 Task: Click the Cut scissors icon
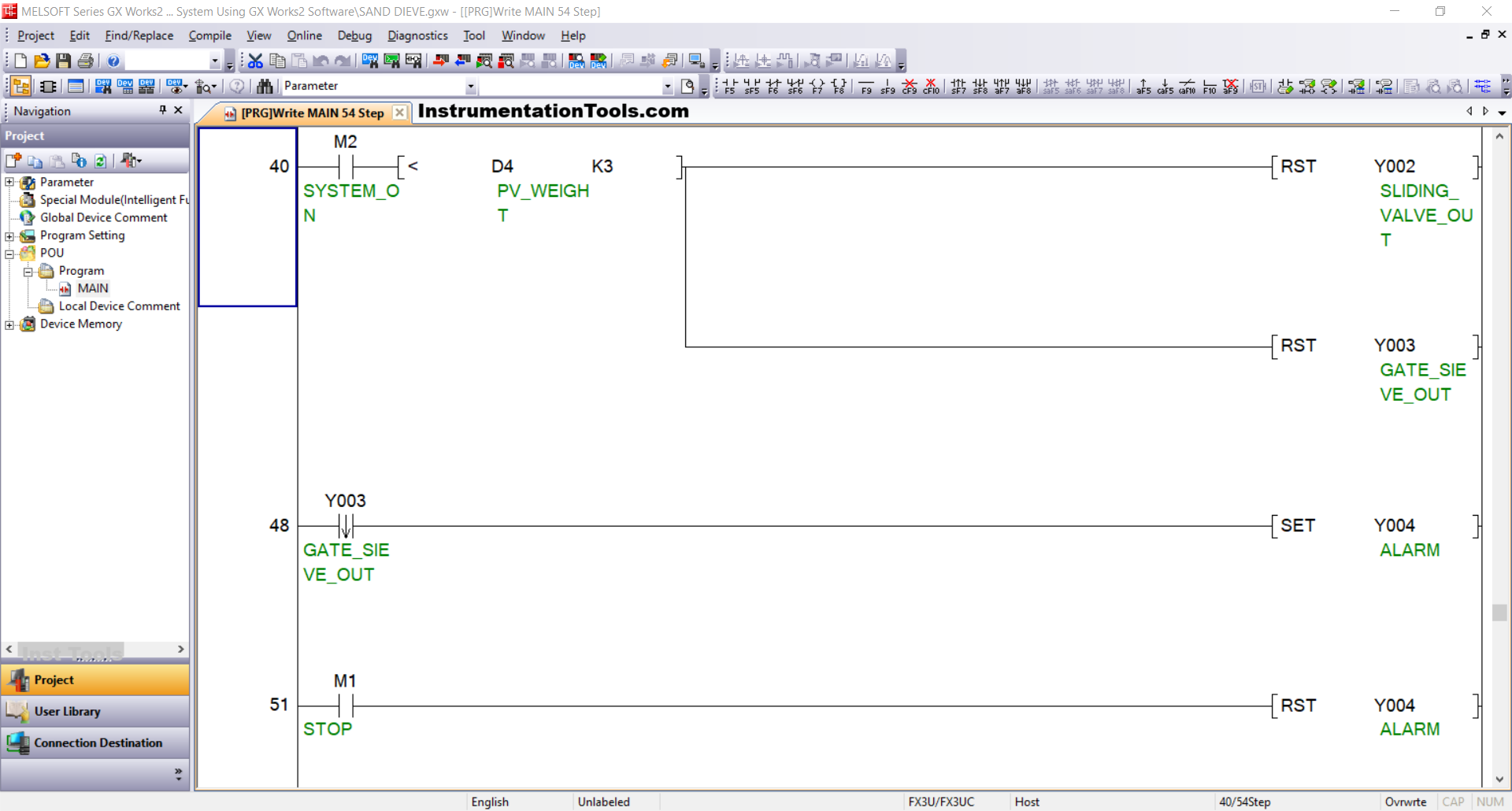pyautogui.click(x=255, y=61)
